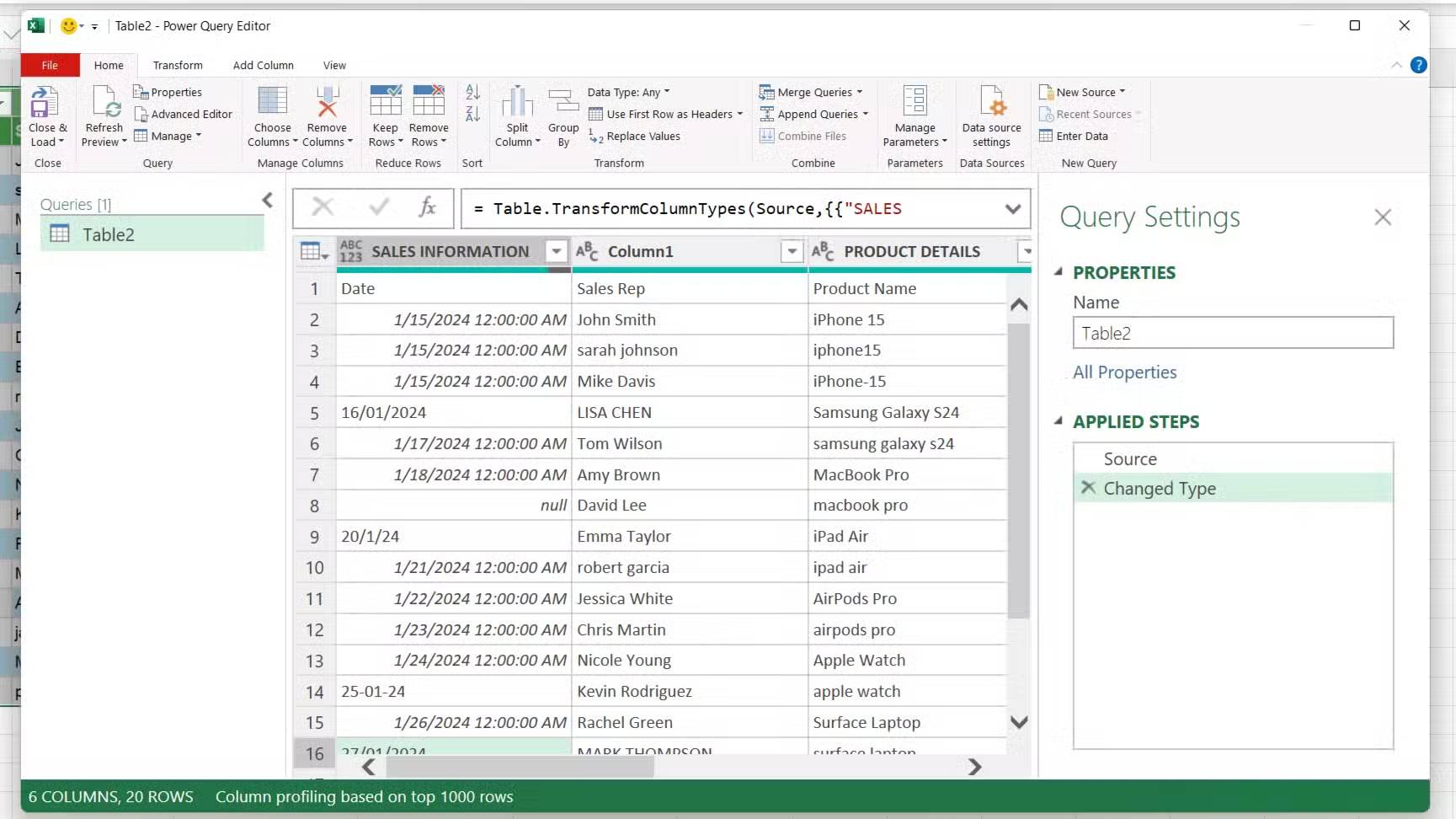
Task: Expand the formula bar
Action: 1012,209
